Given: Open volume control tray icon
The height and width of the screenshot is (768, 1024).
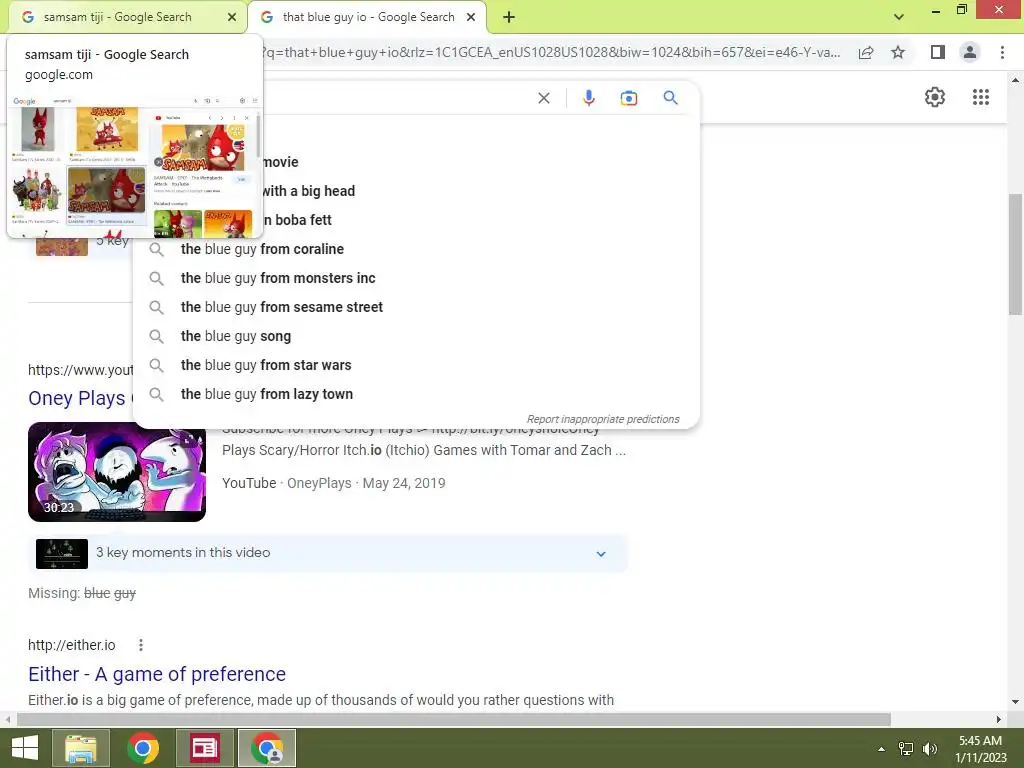Looking at the screenshot, I should (x=929, y=749).
